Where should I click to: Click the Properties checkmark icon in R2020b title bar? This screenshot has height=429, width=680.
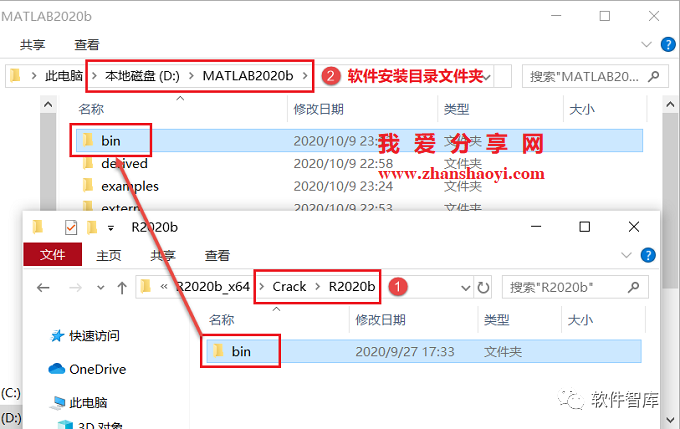71,227
